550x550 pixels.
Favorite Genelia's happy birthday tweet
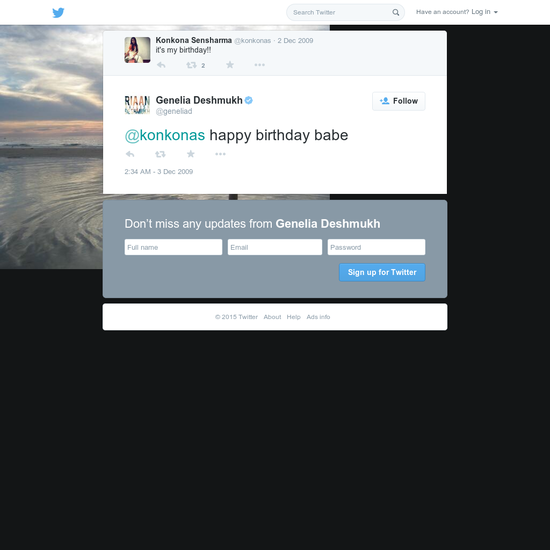coord(190,154)
